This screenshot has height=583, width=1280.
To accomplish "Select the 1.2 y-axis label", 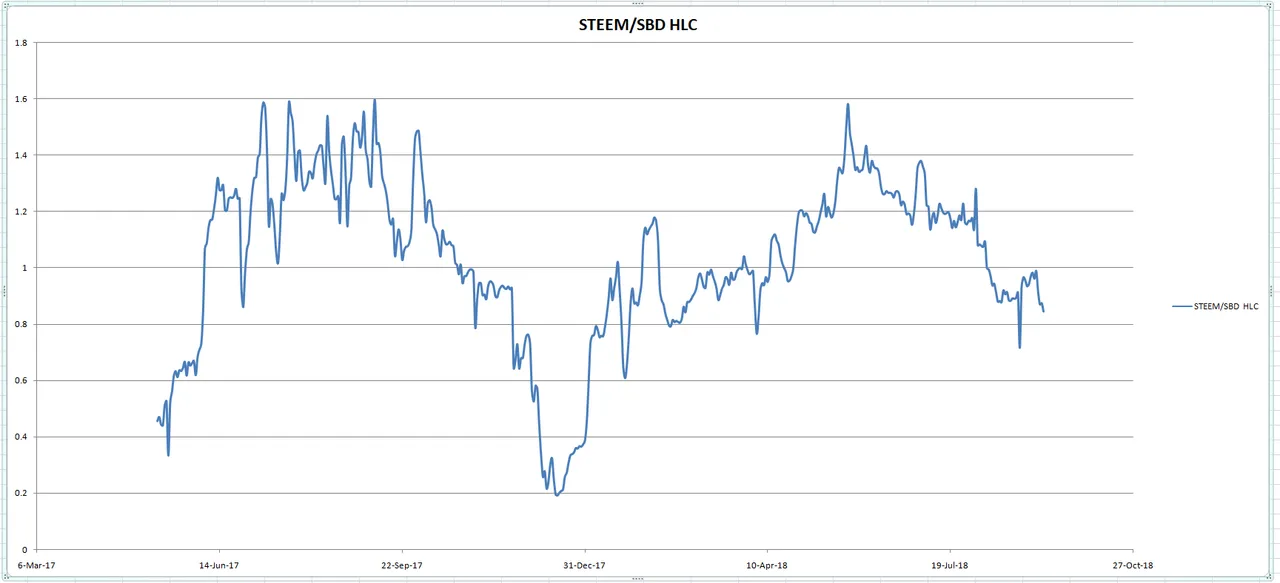I will click(x=22, y=212).
